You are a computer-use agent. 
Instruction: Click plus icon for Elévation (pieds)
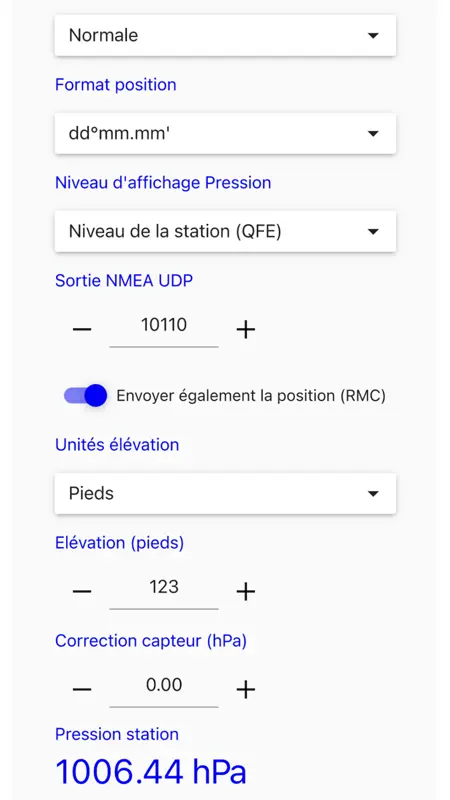245,591
